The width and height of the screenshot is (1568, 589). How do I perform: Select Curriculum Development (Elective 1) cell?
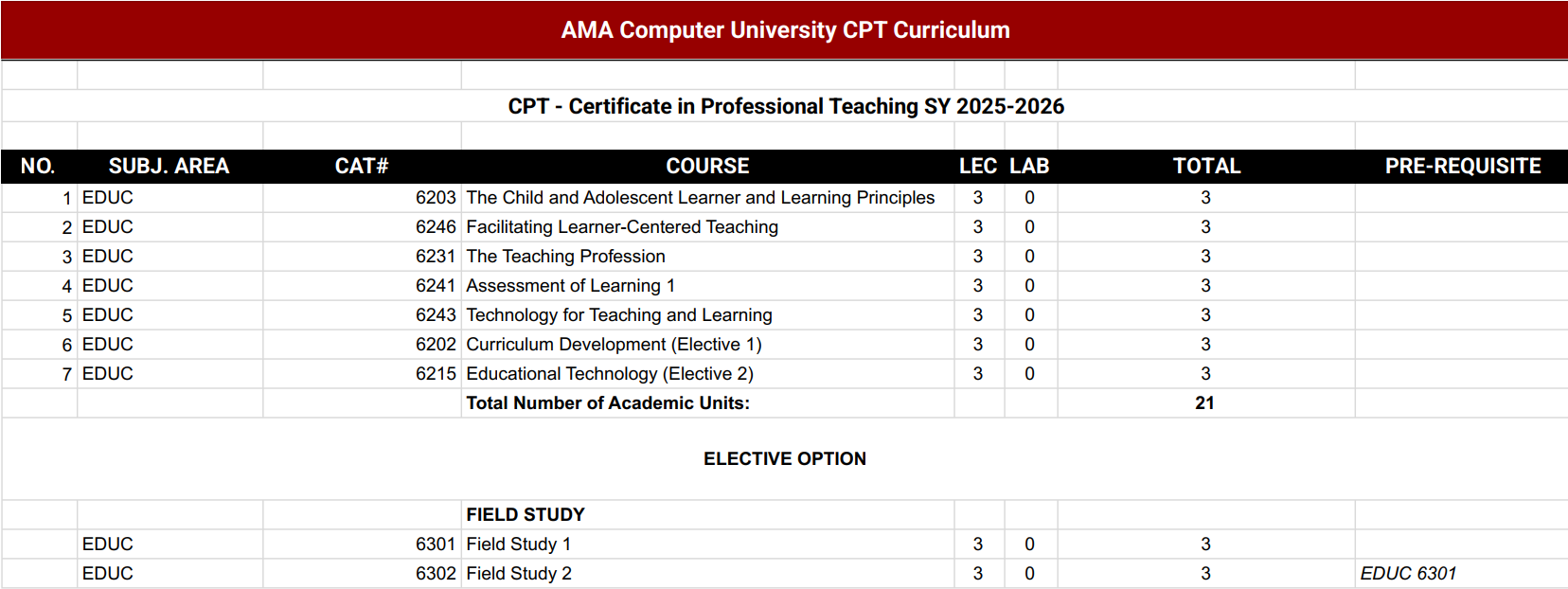pyautogui.click(x=614, y=345)
